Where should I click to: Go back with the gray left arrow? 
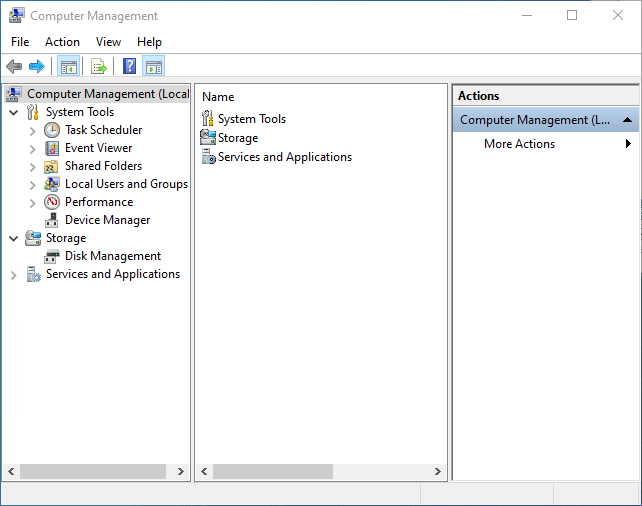coord(14,66)
